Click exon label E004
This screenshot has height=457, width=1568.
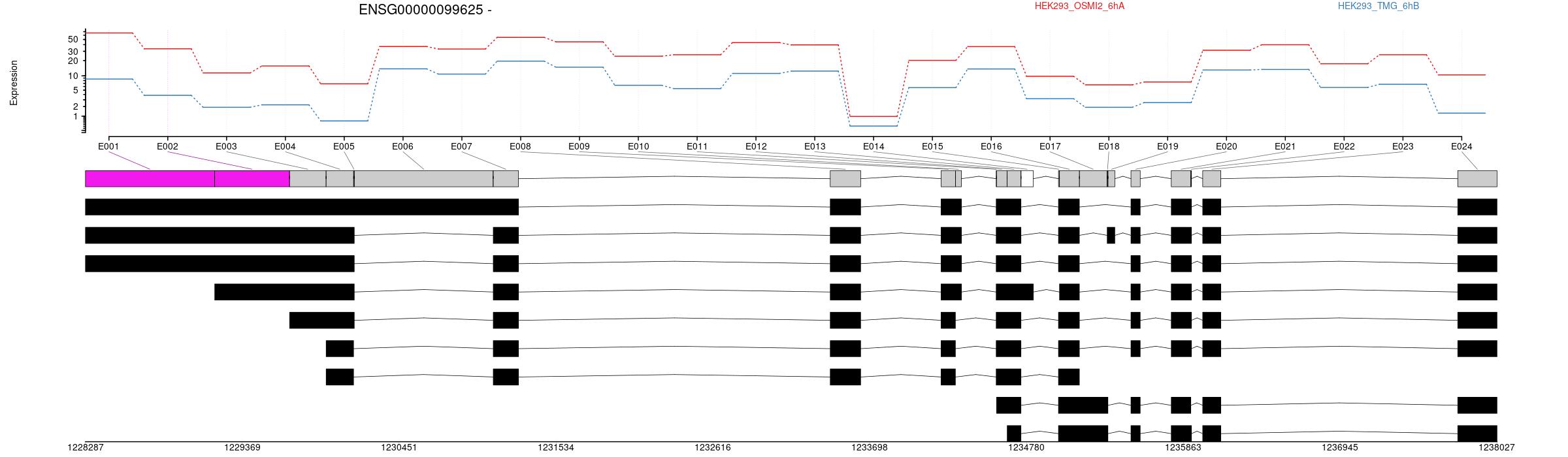tap(285, 146)
